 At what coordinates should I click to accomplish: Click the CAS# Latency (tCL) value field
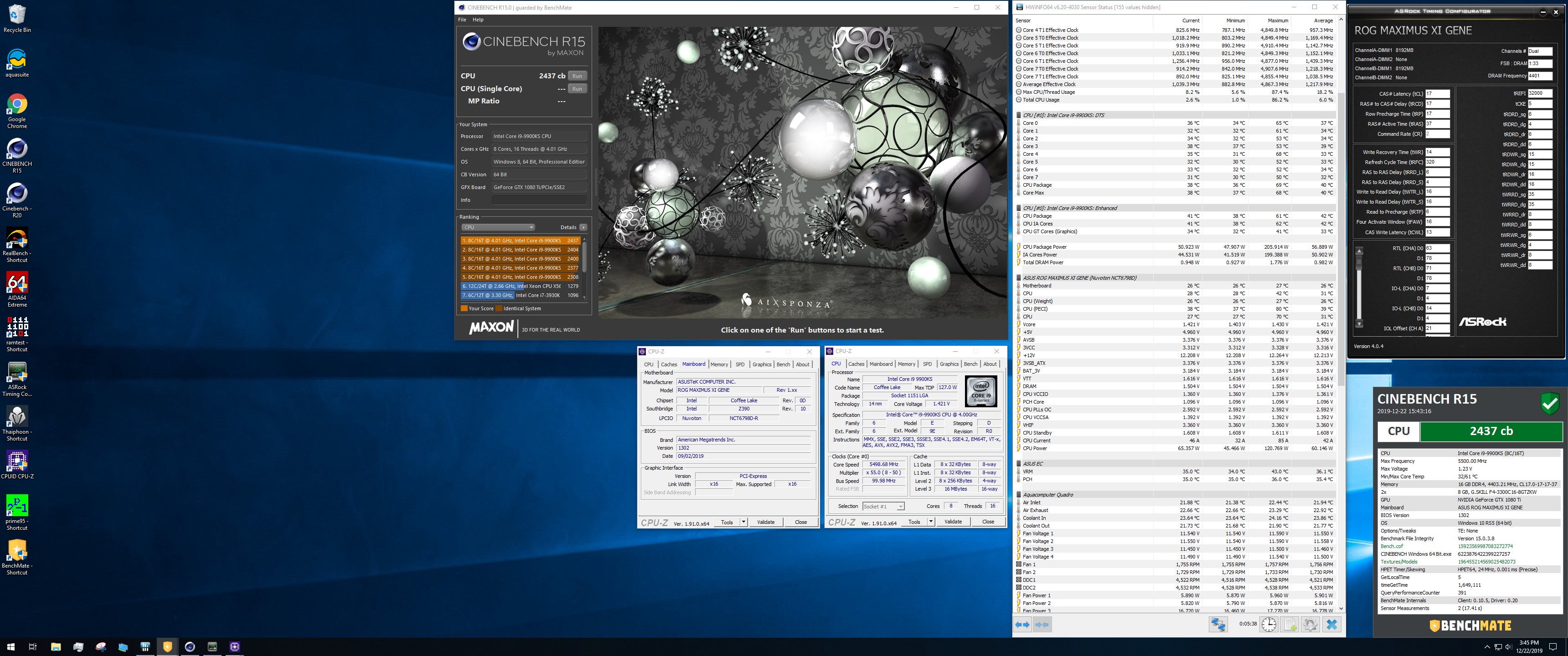coord(1437,94)
